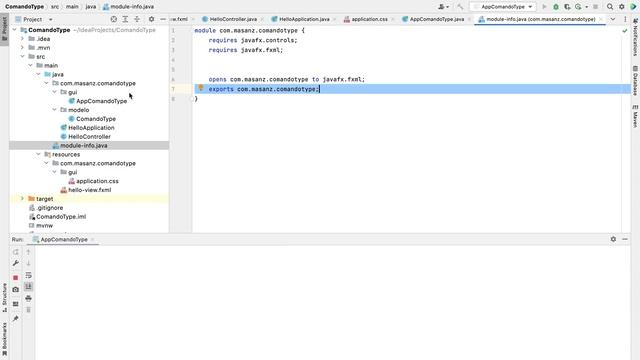
Task: Toggle the Maven tool window
Action: [x=636, y=116]
